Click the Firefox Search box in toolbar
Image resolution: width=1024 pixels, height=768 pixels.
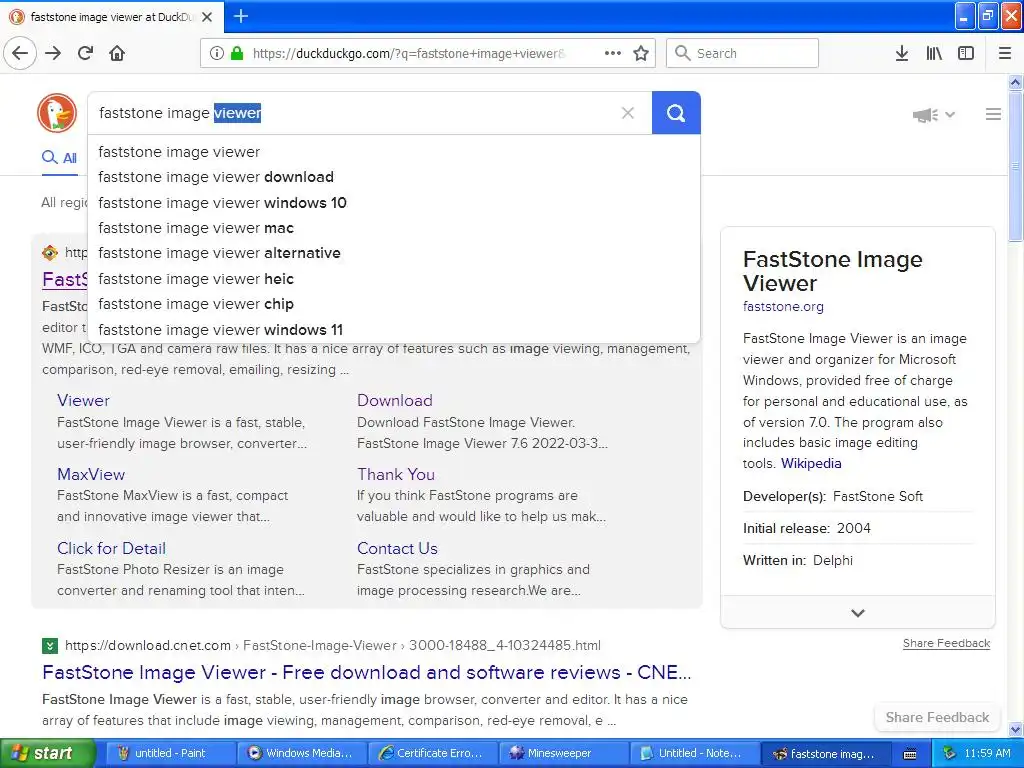coord(743,53)
